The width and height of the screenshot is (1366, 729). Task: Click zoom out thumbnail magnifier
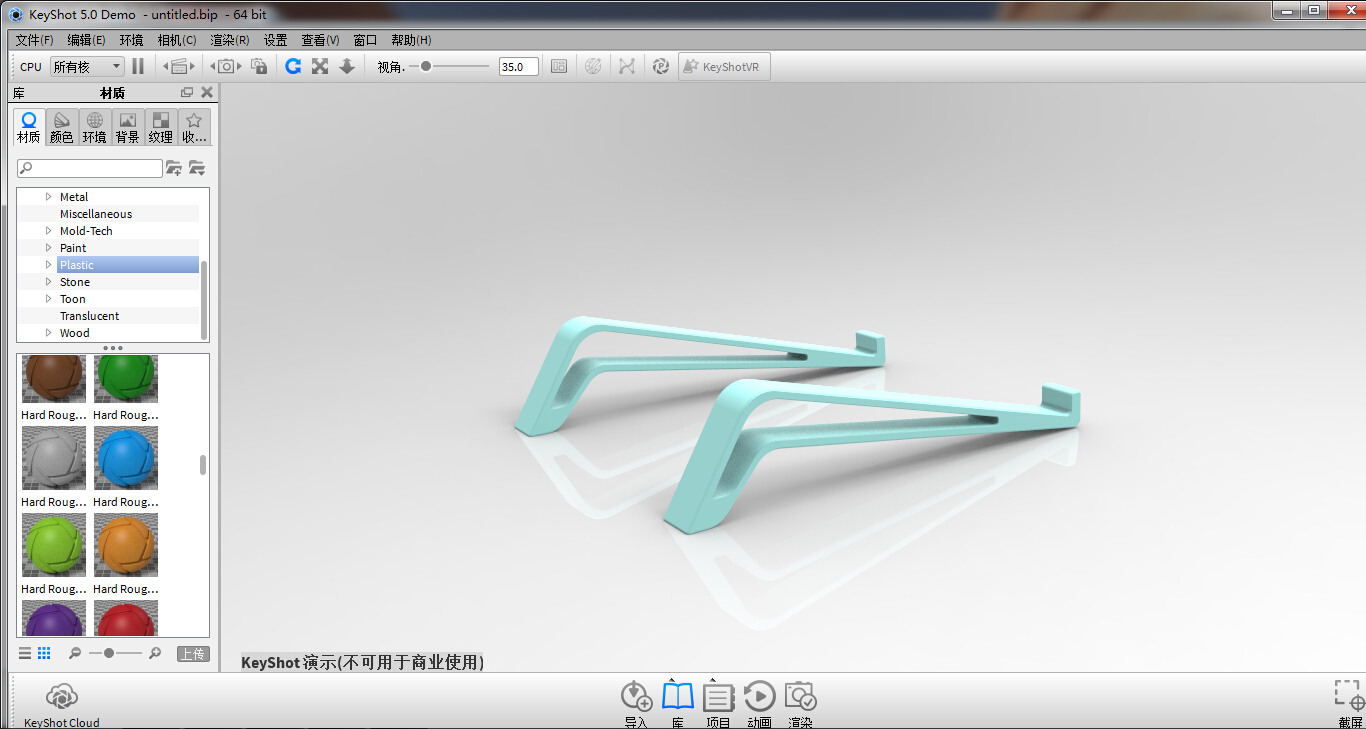tap(75, 653)
